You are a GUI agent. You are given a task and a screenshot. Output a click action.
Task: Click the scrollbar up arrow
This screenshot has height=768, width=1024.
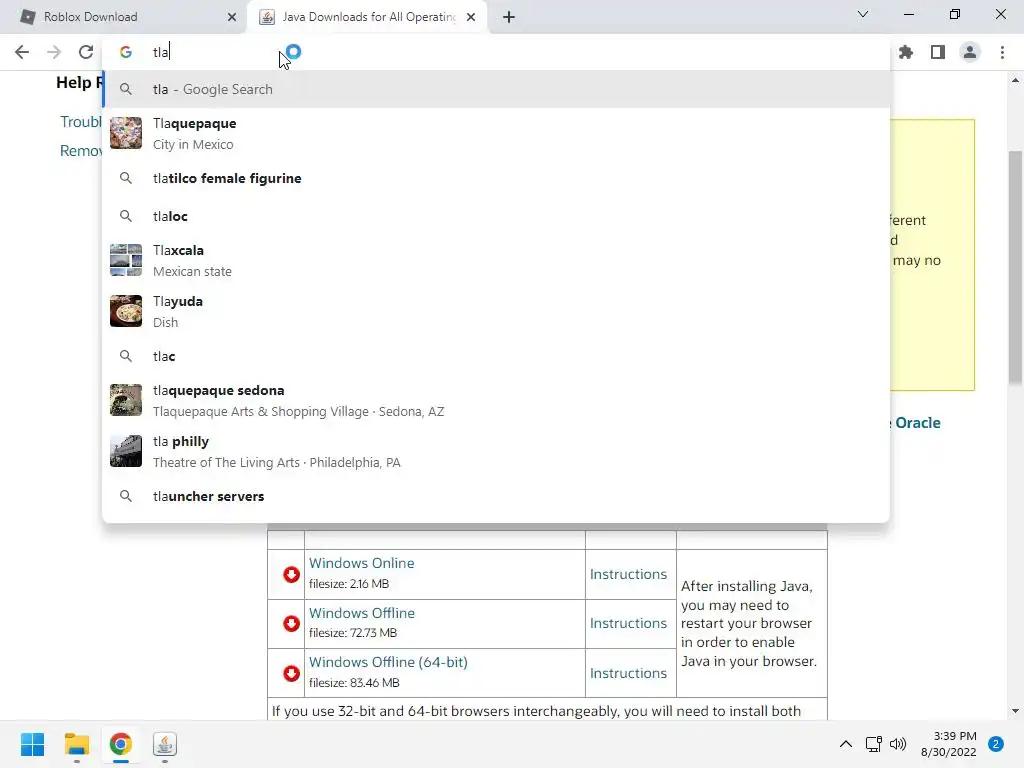1015,80
